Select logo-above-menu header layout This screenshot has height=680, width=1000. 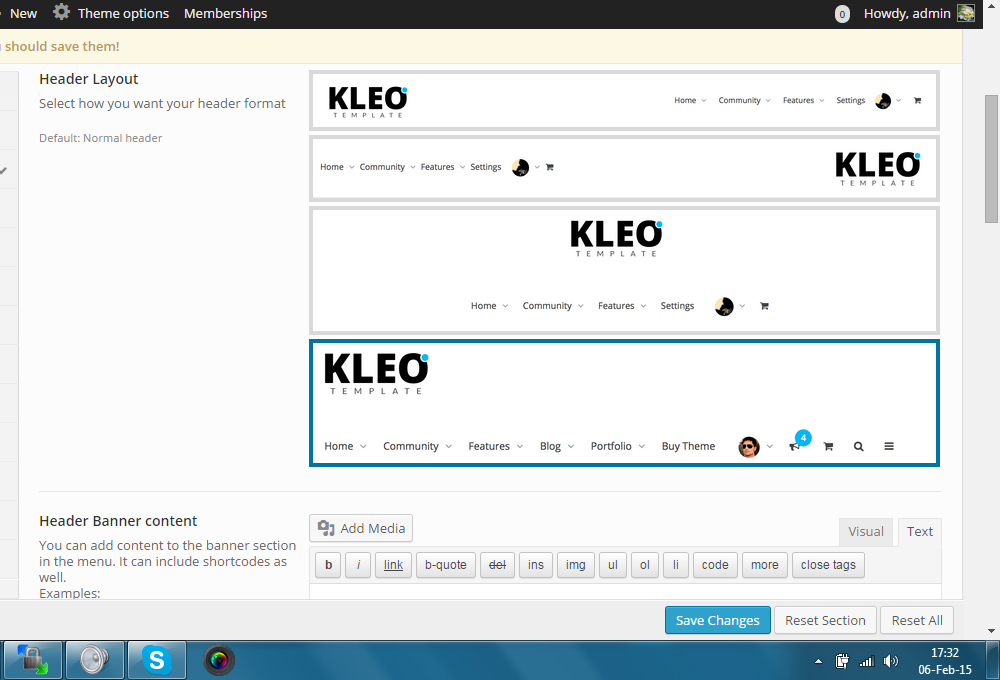coord(624,403)
